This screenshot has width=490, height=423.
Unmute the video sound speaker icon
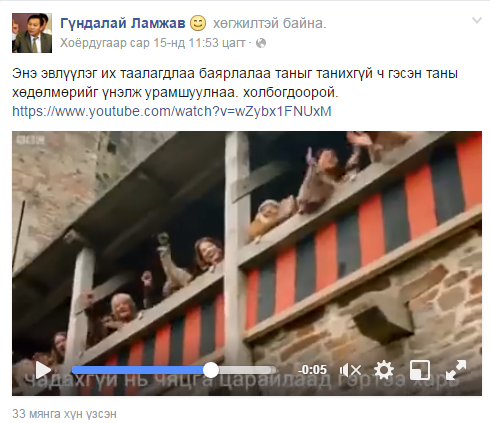[x=350, y=370]
